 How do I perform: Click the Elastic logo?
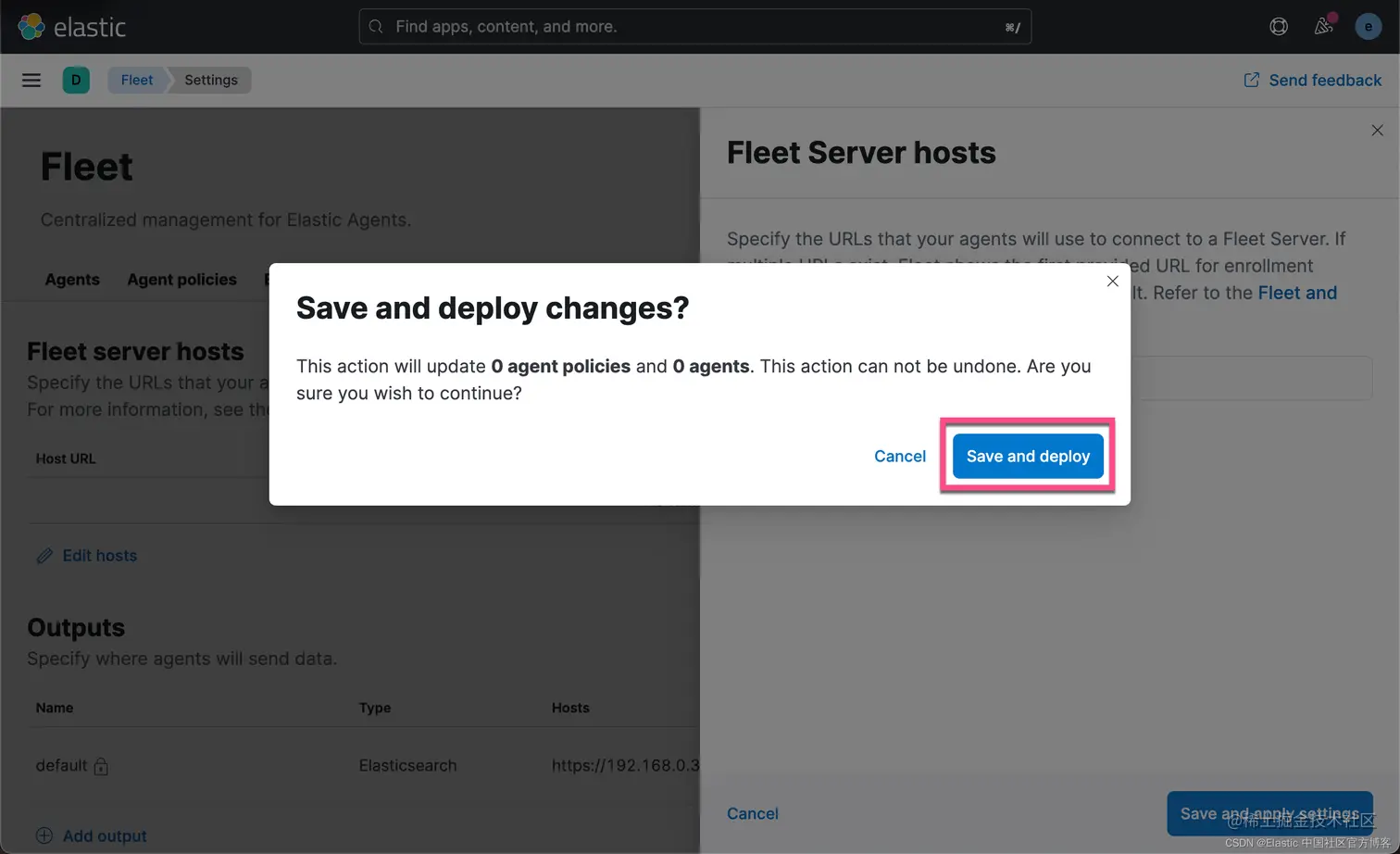click(x=71, y=27)
